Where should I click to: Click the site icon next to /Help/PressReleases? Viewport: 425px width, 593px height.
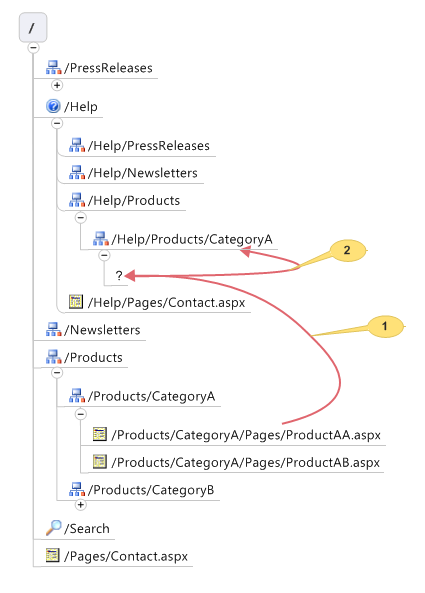(77, 145)
